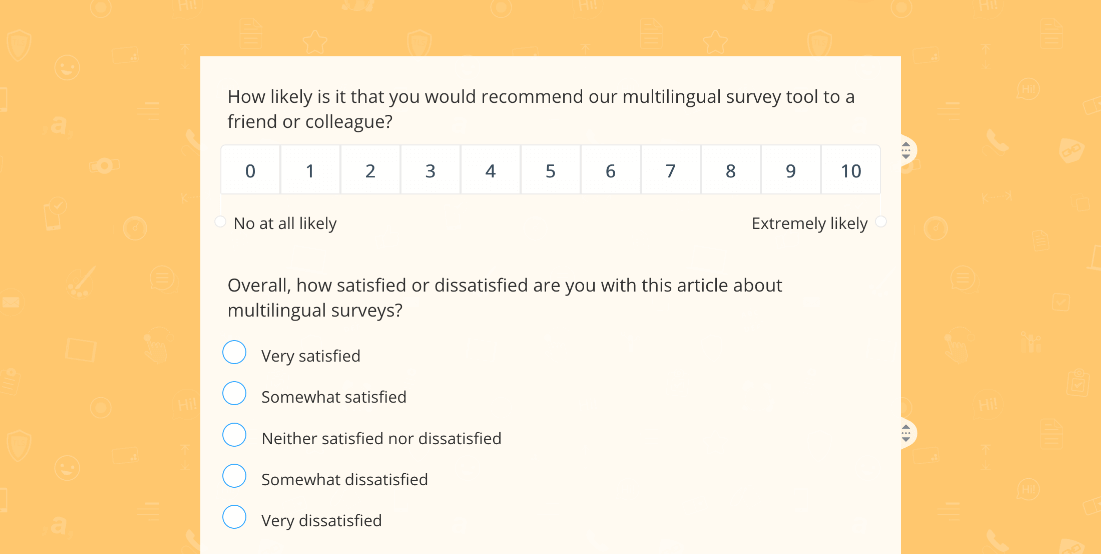The height and width of the screenshot is (554, 1101).
Task: Select score 9 on likelihood scale
Action: click(791, 170)
